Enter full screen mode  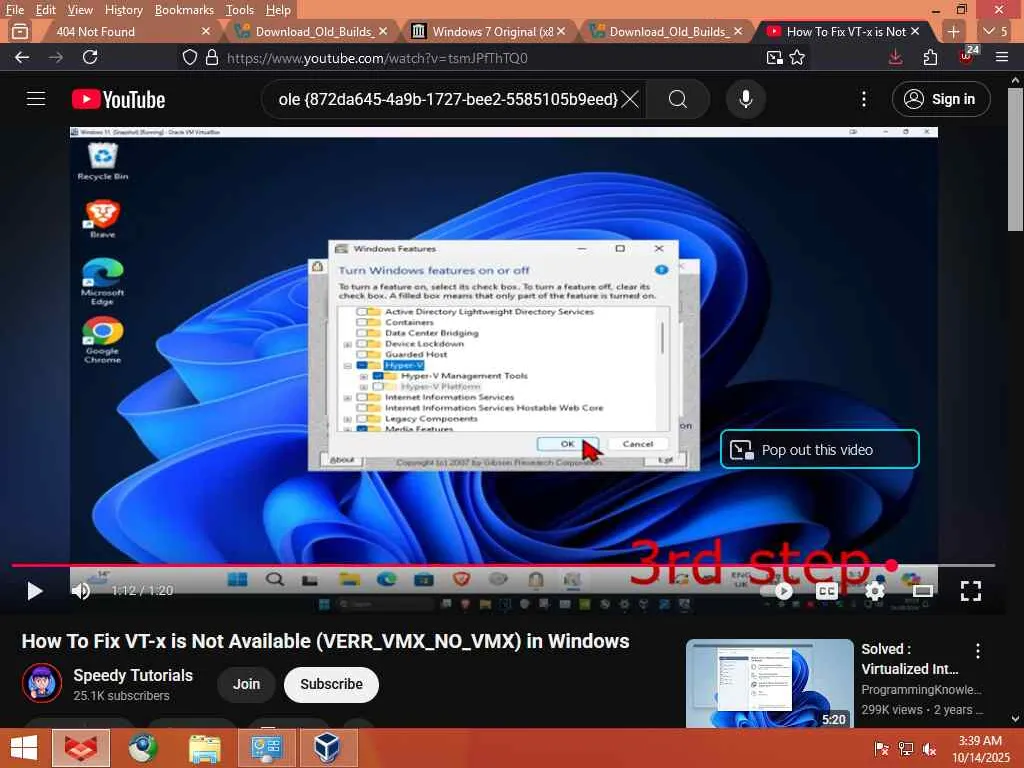(970, 591)
